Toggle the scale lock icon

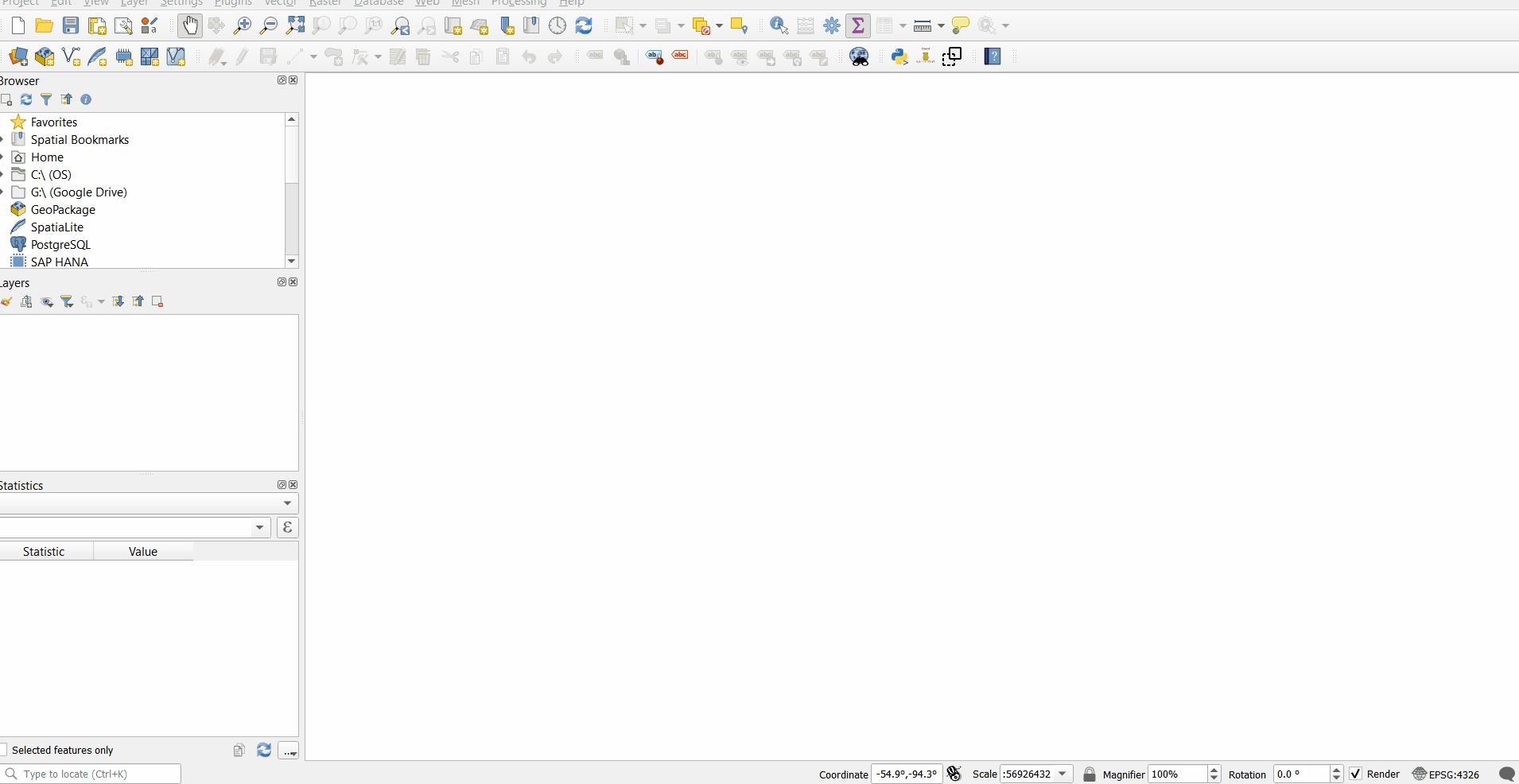(1090, 774)
